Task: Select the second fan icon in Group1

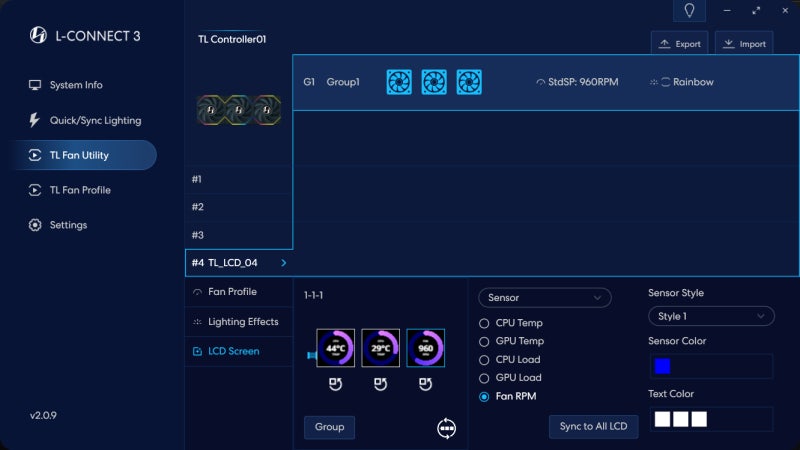Action: 434,82
